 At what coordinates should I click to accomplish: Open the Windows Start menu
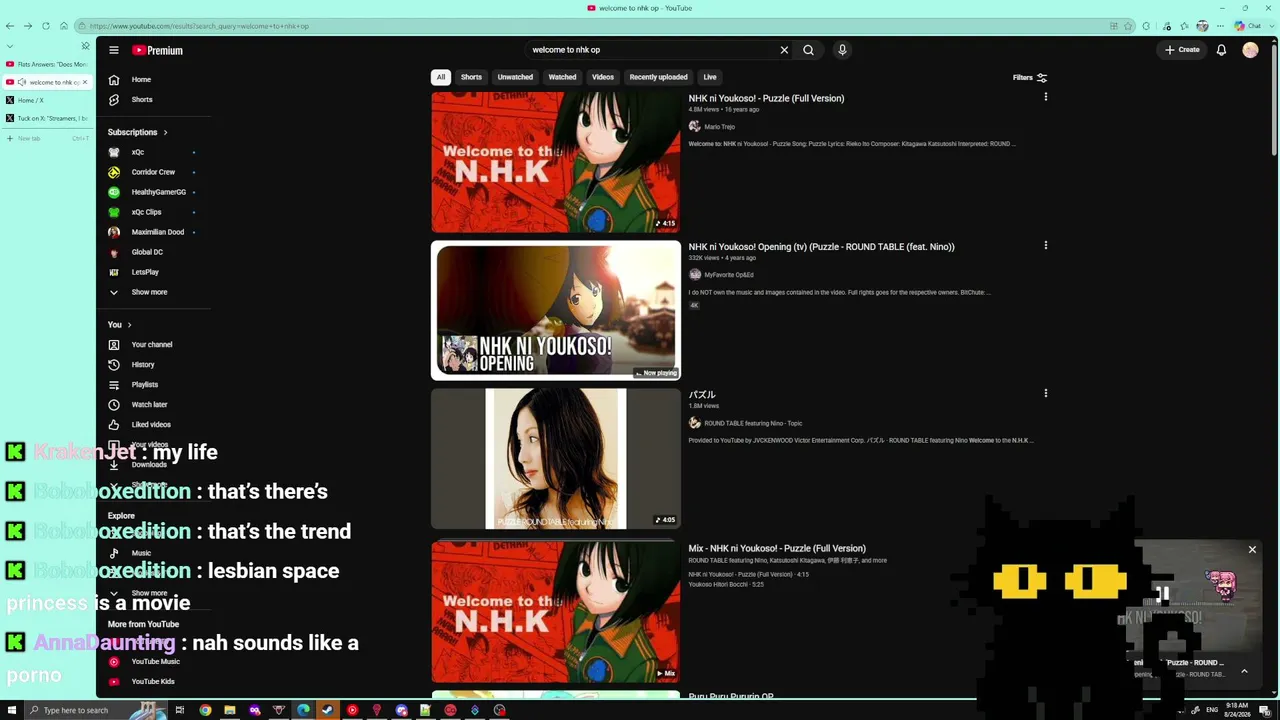[x=11, y=710]
